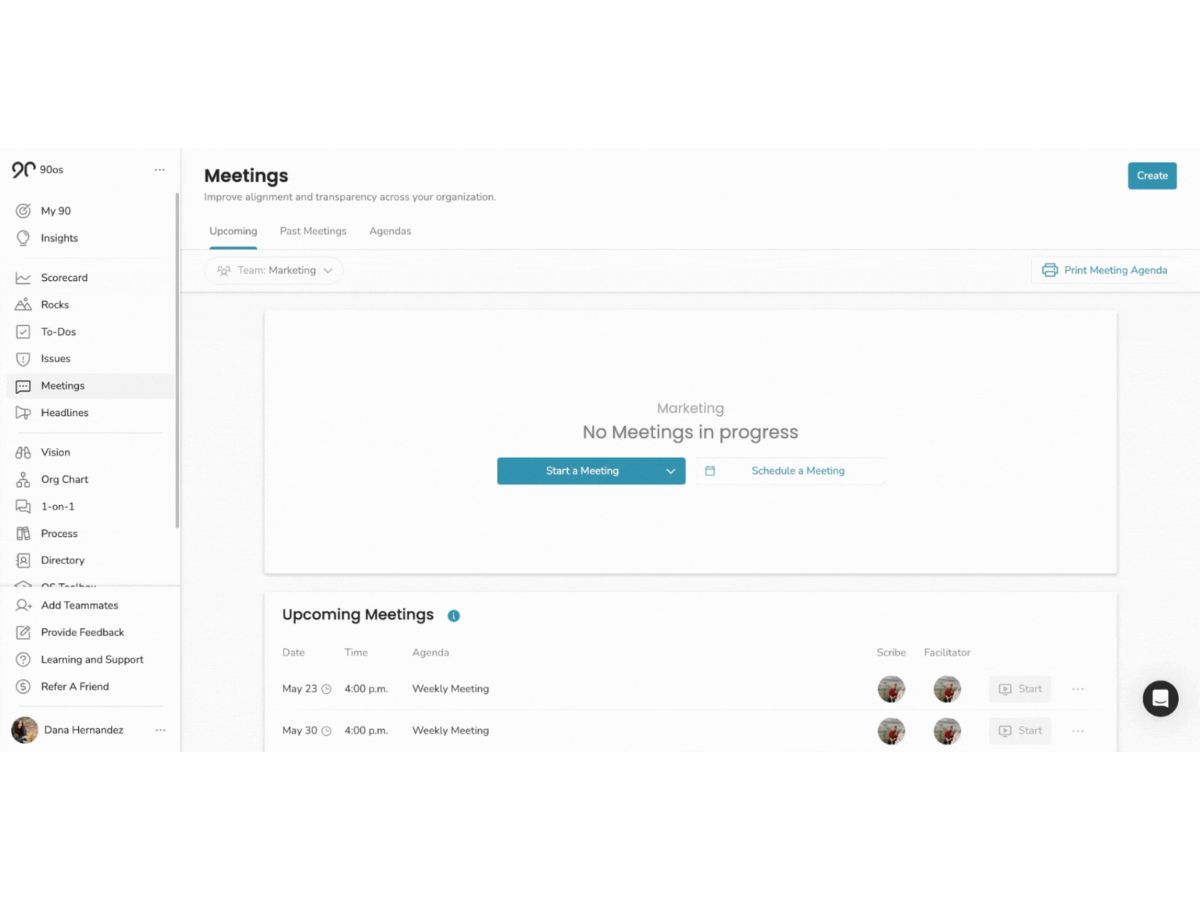Click Add Teammates person icon

pos(23,606)
